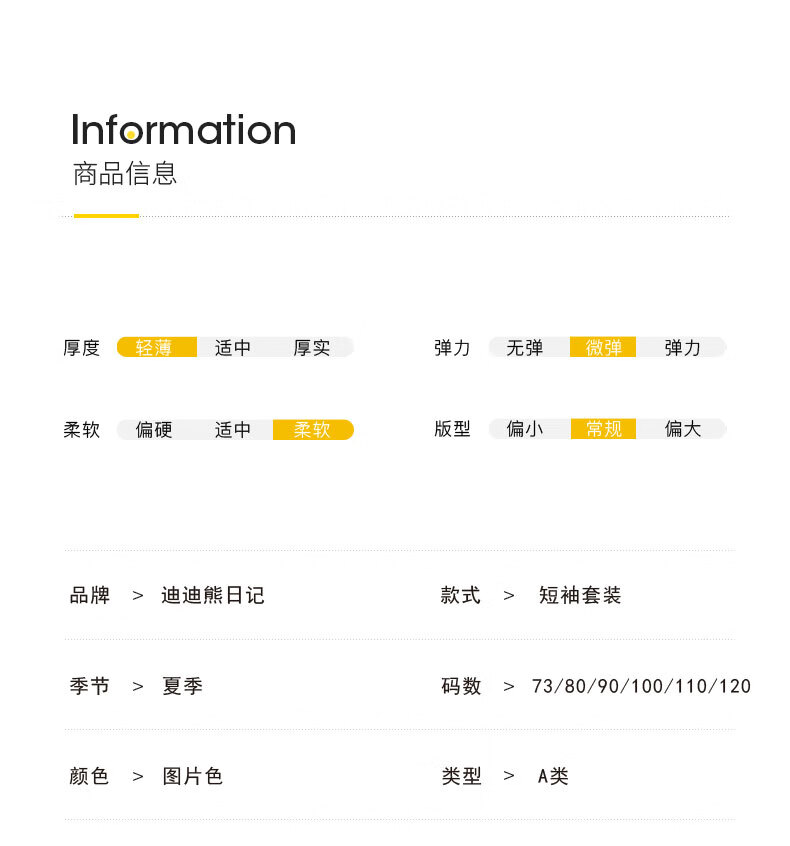Screen dimensions: 790x846
Task: Select 偏硬 in the softness row
Action: pyautogui.click(x=154, y=429)
